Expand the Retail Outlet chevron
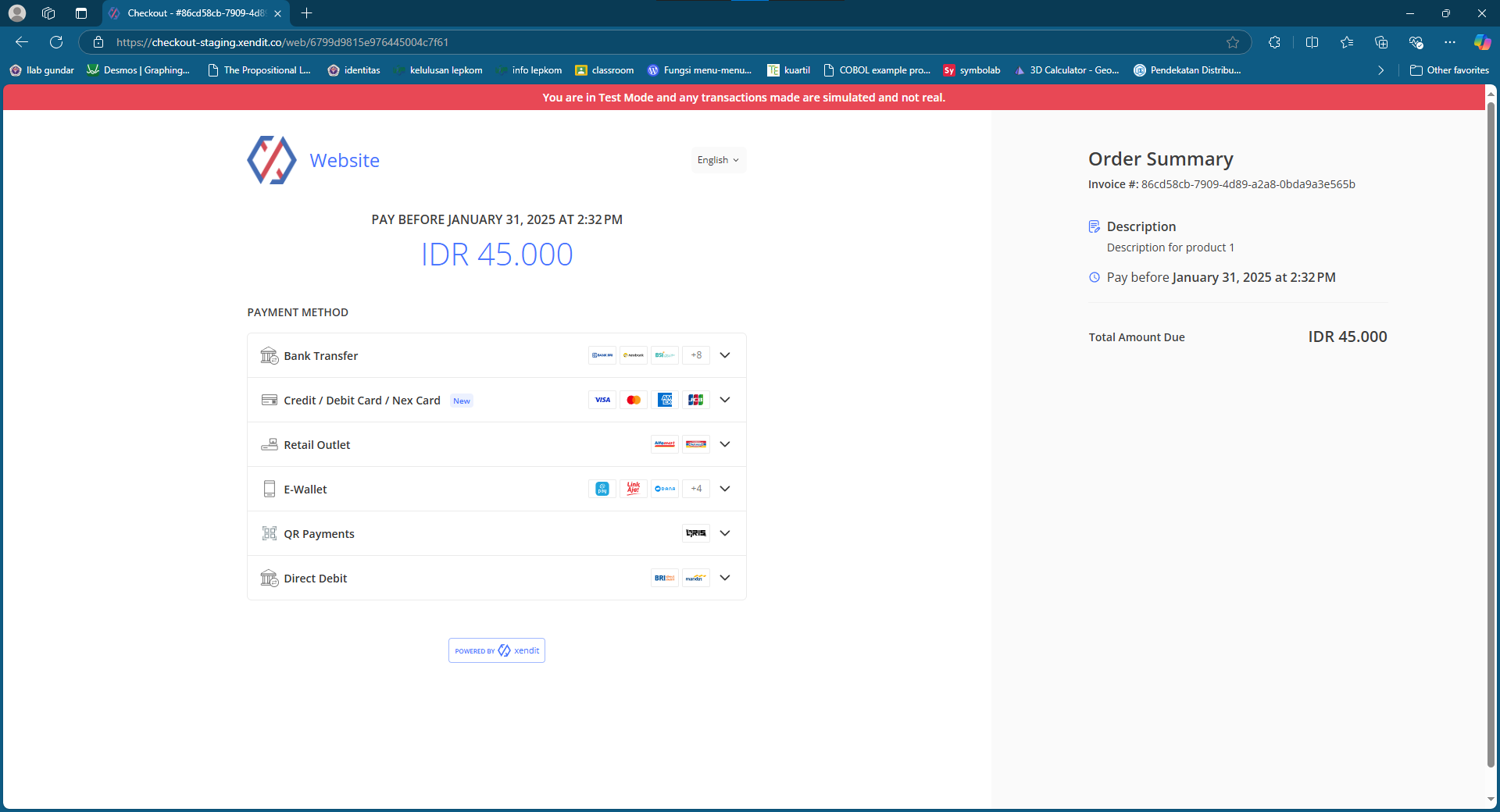The height and width of the screenshot is (812, 1500). pos(725,444)
